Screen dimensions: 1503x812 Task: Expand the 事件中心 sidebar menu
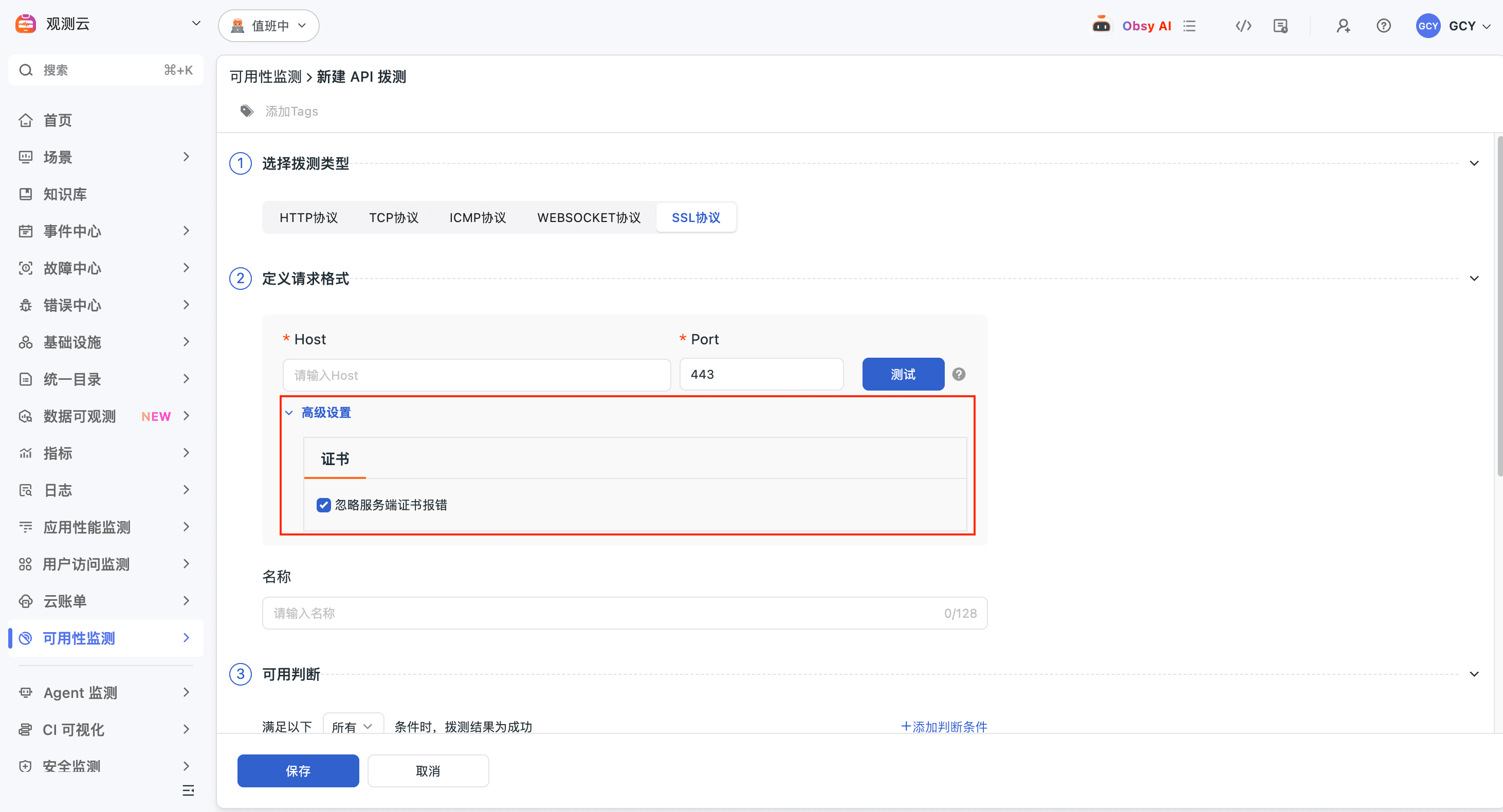point(105,231)
